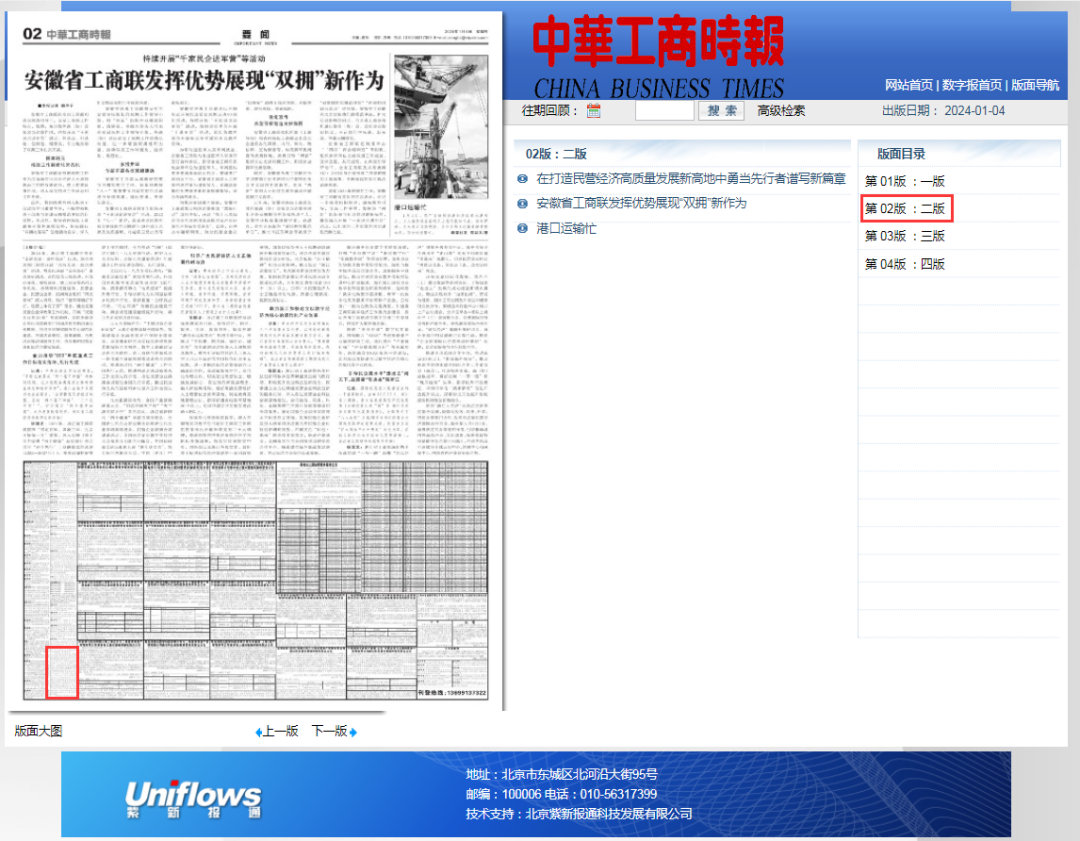Click the right arrow beside 下一版
The width and height of the screenshot is (1080, 841).
click(x=353, y=732)
